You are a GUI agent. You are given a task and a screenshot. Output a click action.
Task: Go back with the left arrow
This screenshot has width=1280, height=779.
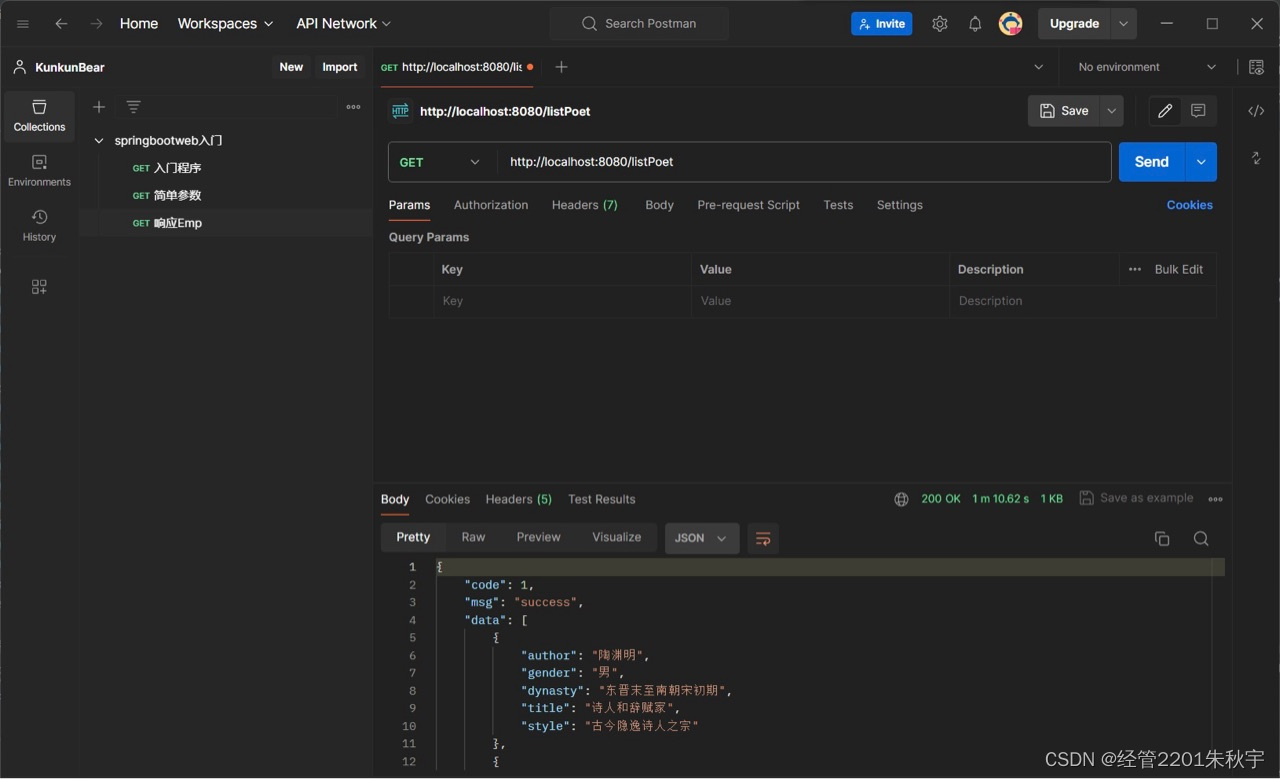[x=61, y=24]
